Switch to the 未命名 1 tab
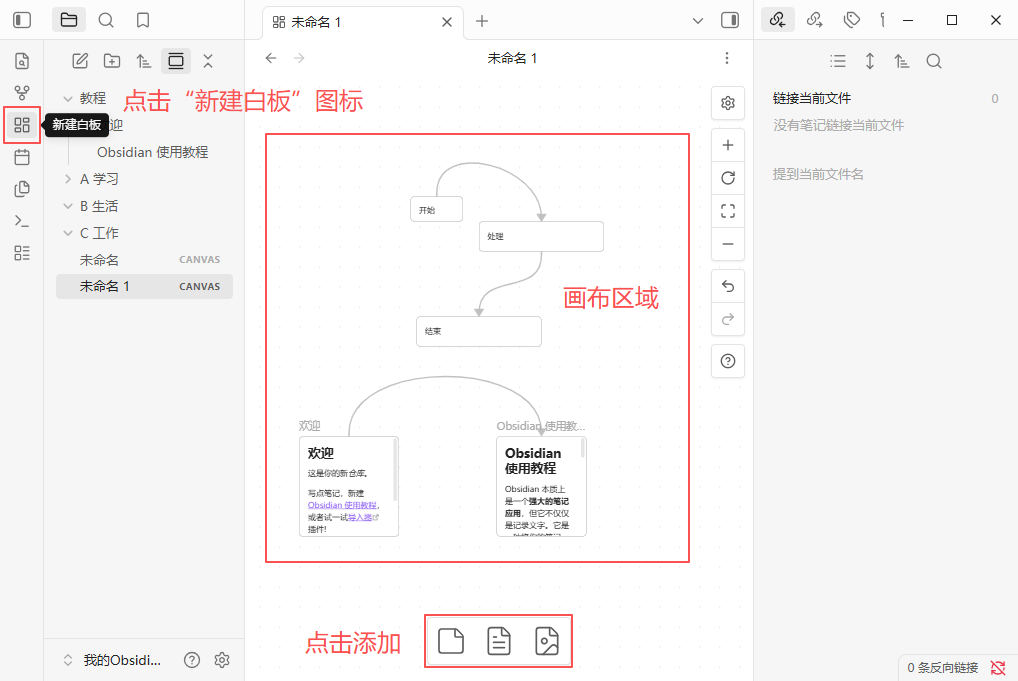1018x681 pixels. tap(363, 22)
